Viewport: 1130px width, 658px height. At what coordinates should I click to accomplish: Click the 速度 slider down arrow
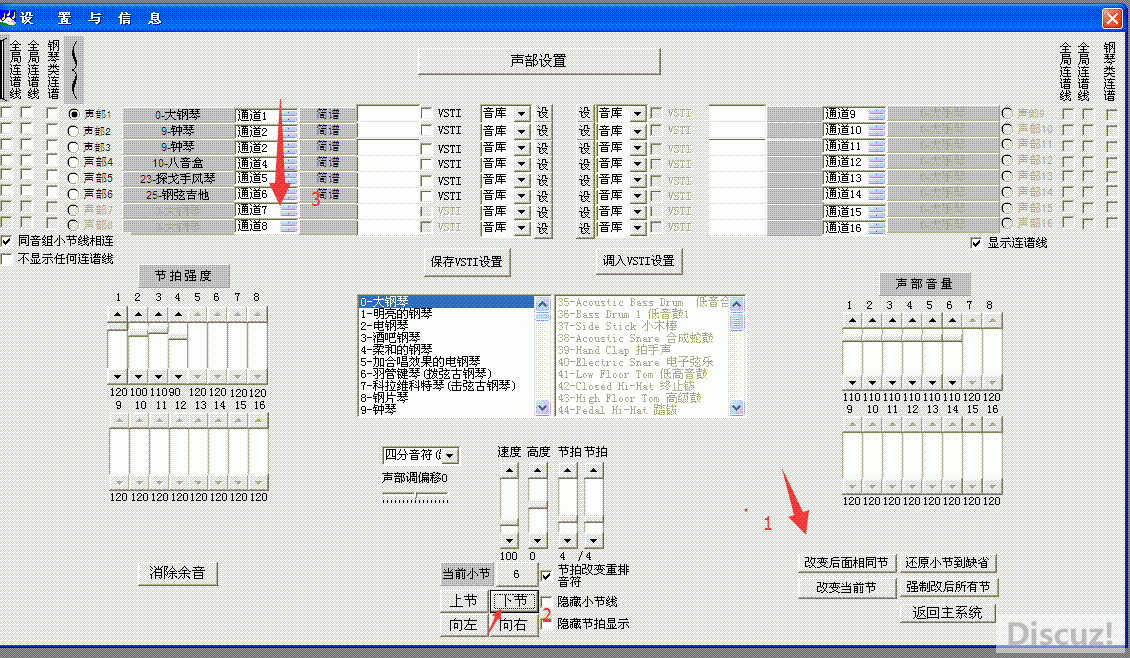510,540
